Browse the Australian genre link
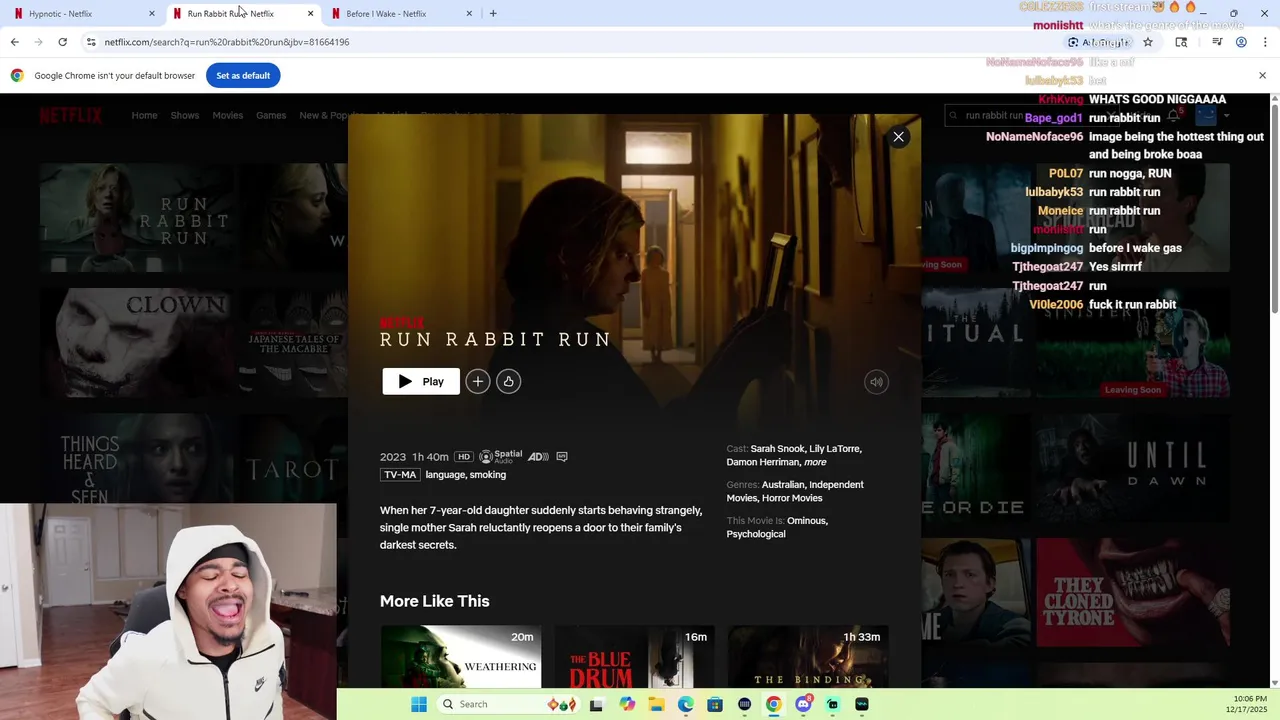 (783, 485)
